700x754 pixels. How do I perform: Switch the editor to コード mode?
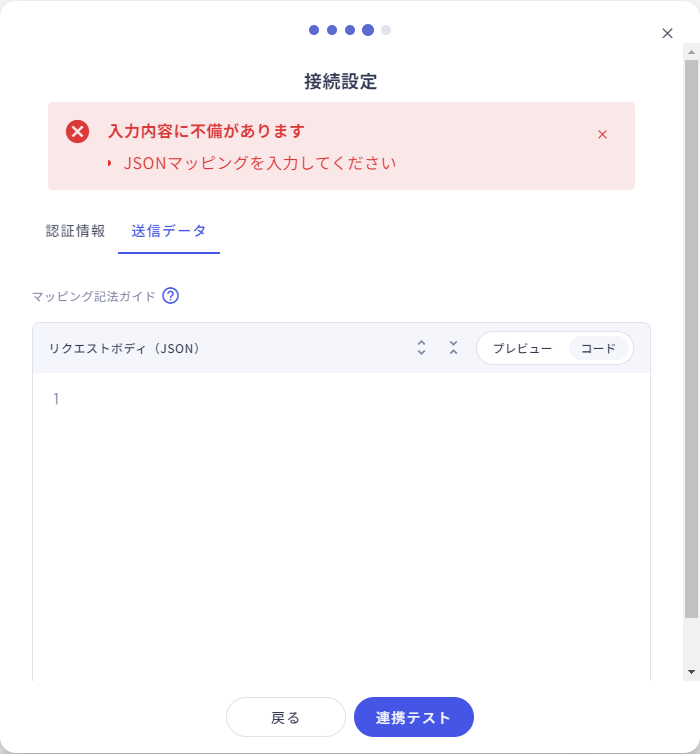pos(598,348)
